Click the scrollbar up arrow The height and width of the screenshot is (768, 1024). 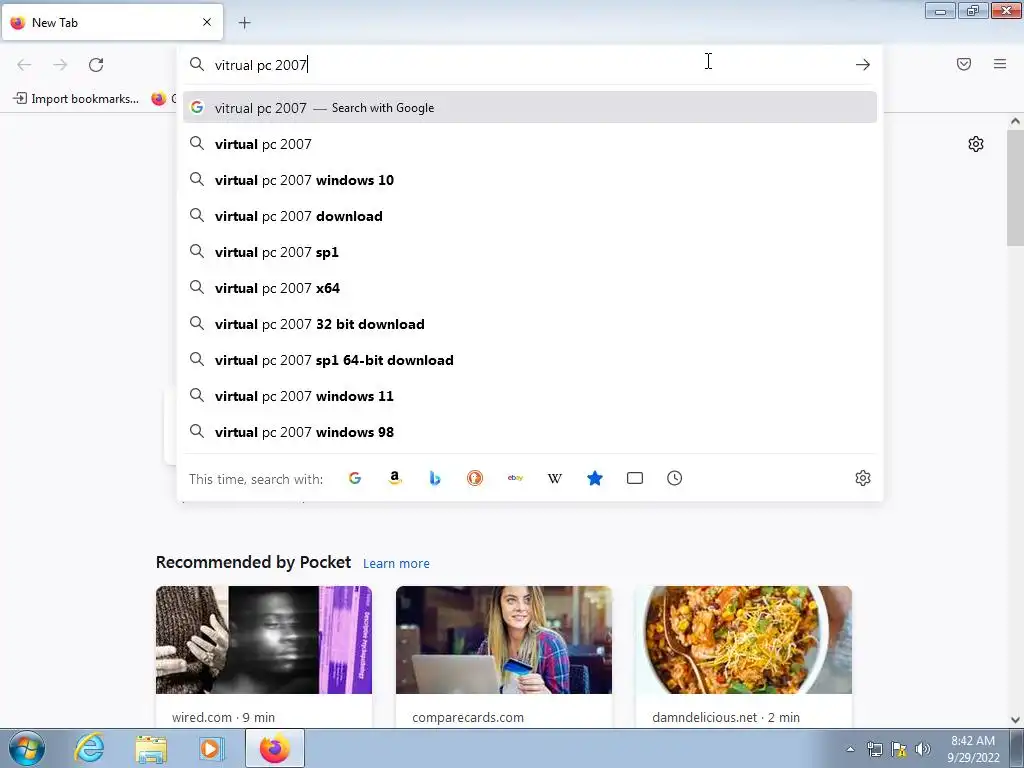coord(1015,121)
